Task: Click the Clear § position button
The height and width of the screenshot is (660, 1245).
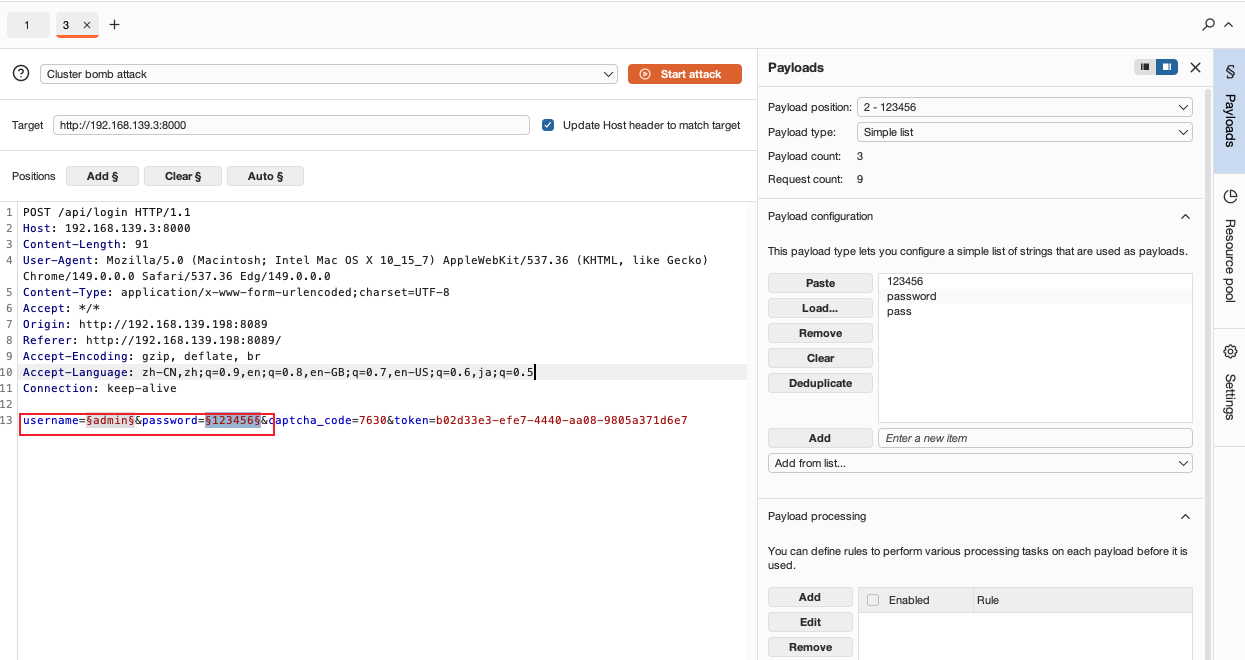Action: (183, 176)
